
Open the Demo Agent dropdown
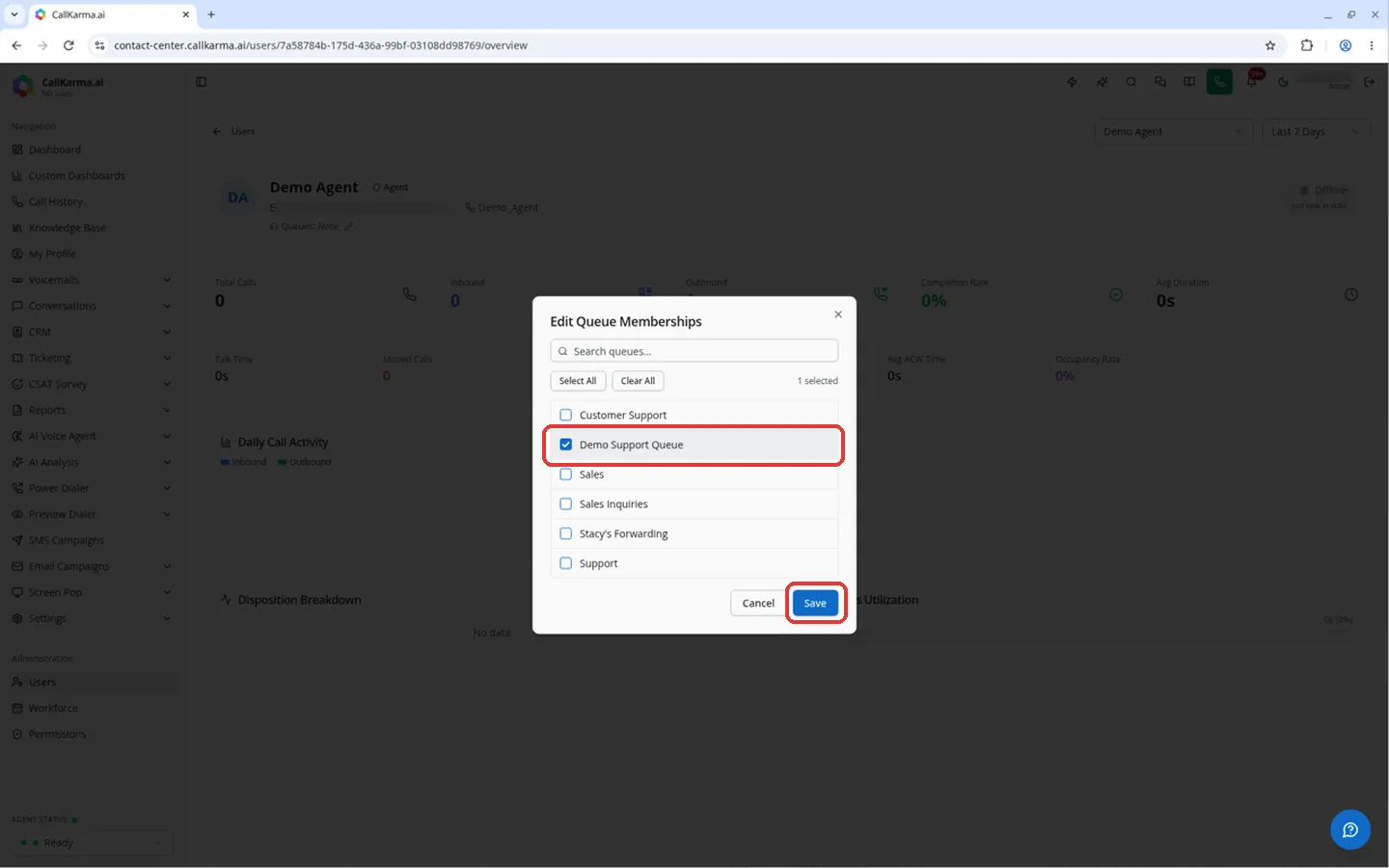1173,131
